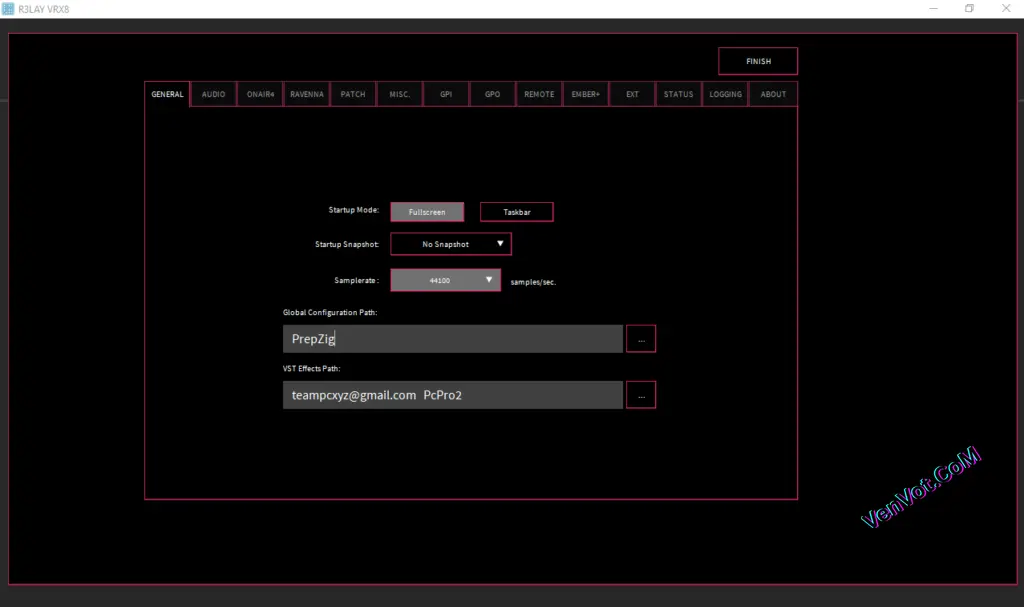1024x607 pixels.
Task: Select the GPI tab
Action: click(x=446, y=94)
